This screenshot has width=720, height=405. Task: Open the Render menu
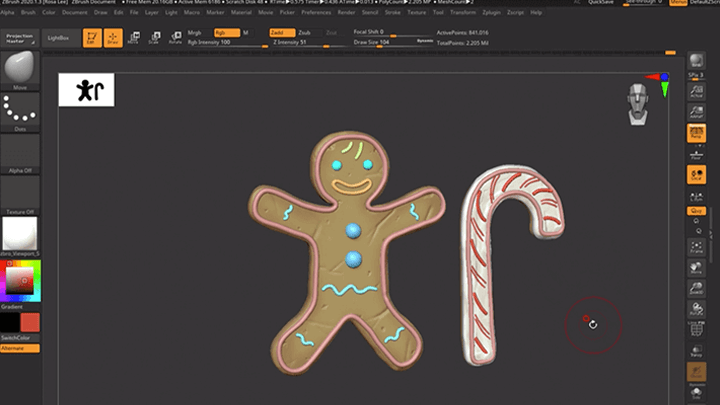coord(346,12)
